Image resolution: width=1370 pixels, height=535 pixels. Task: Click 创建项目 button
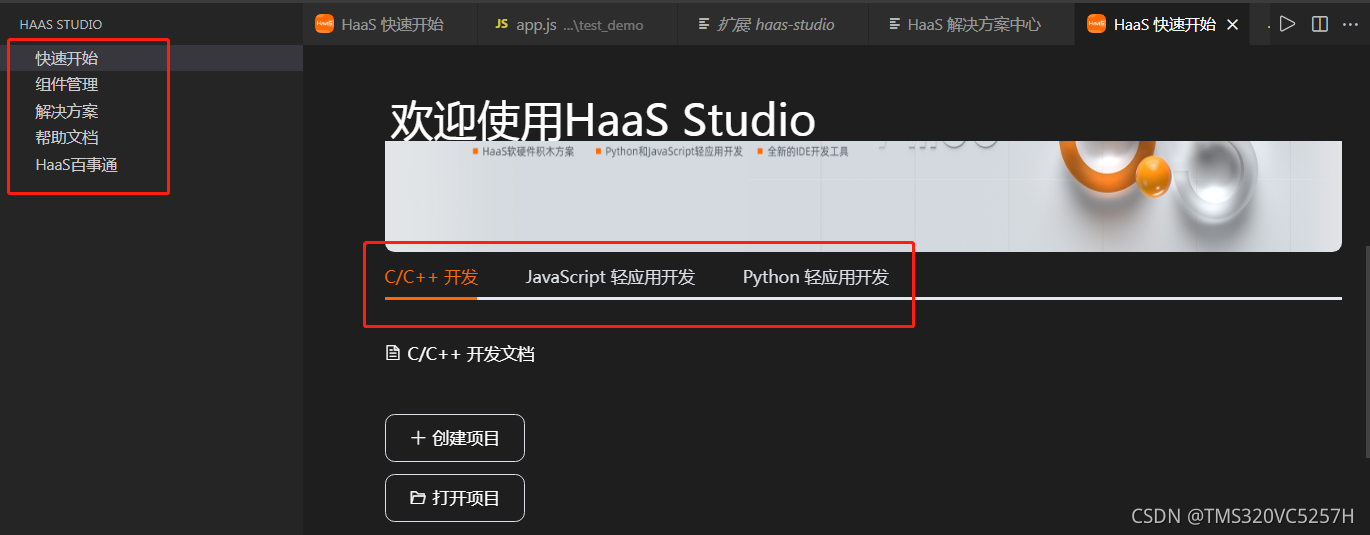(x=455, y=438)
